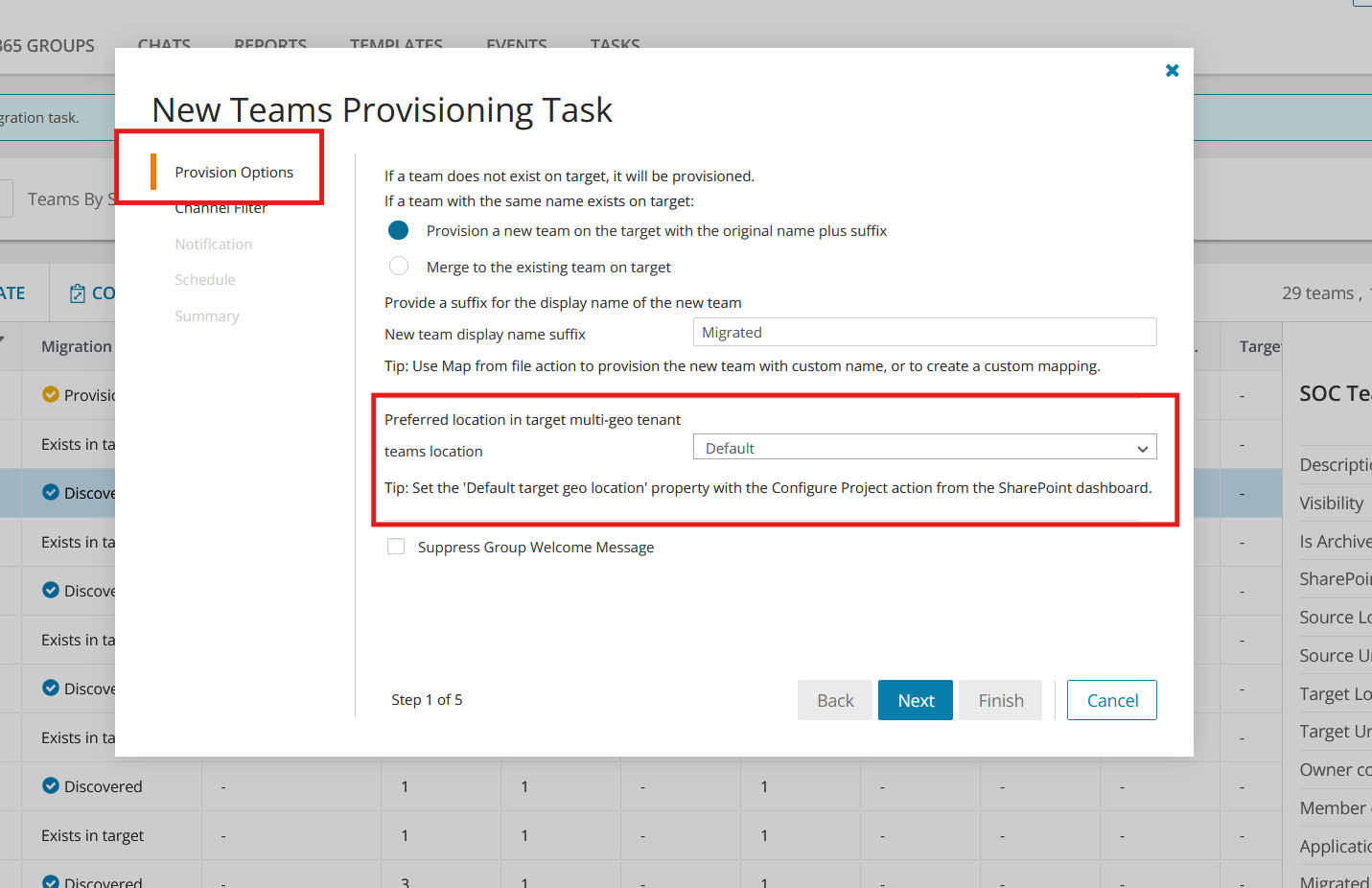Click the orange Provisioning status icon
The image size is (1372, 888).
51,394
